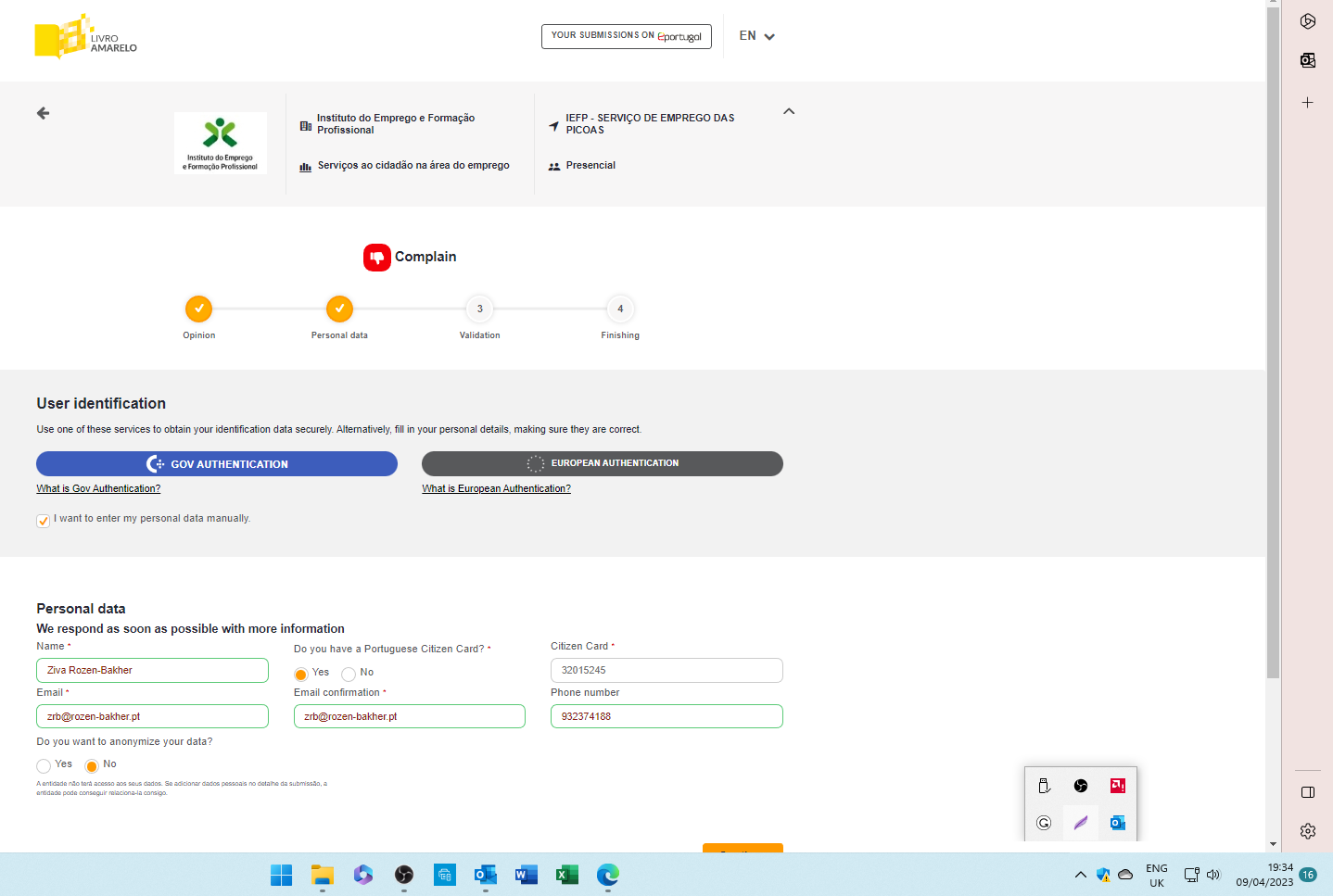The image size is (1333, 896).
Task: Open the clock and date panel
Action: pos(1264,875)
